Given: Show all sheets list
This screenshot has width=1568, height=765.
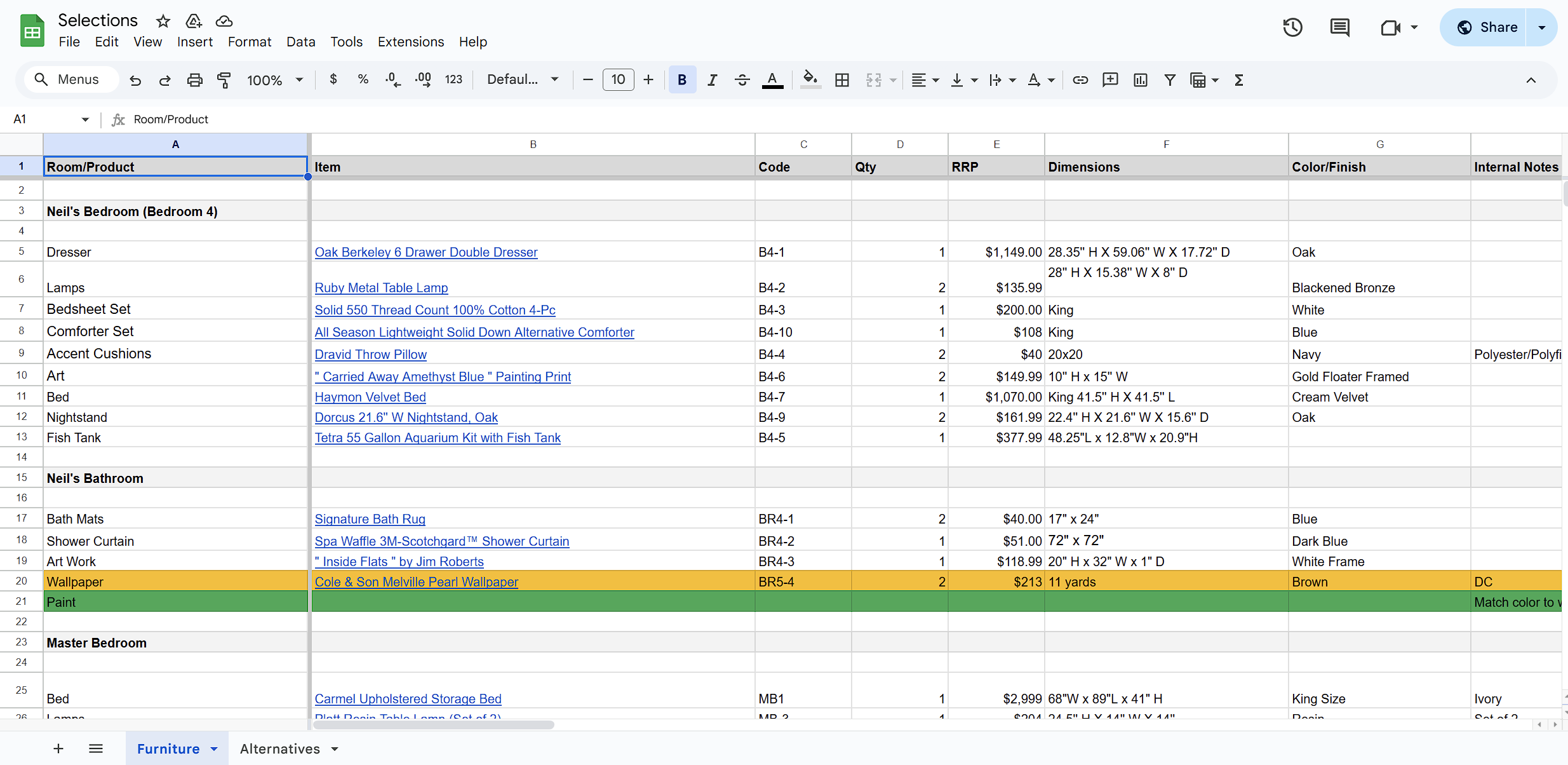Looking at the screenshot, I should 96,748.
